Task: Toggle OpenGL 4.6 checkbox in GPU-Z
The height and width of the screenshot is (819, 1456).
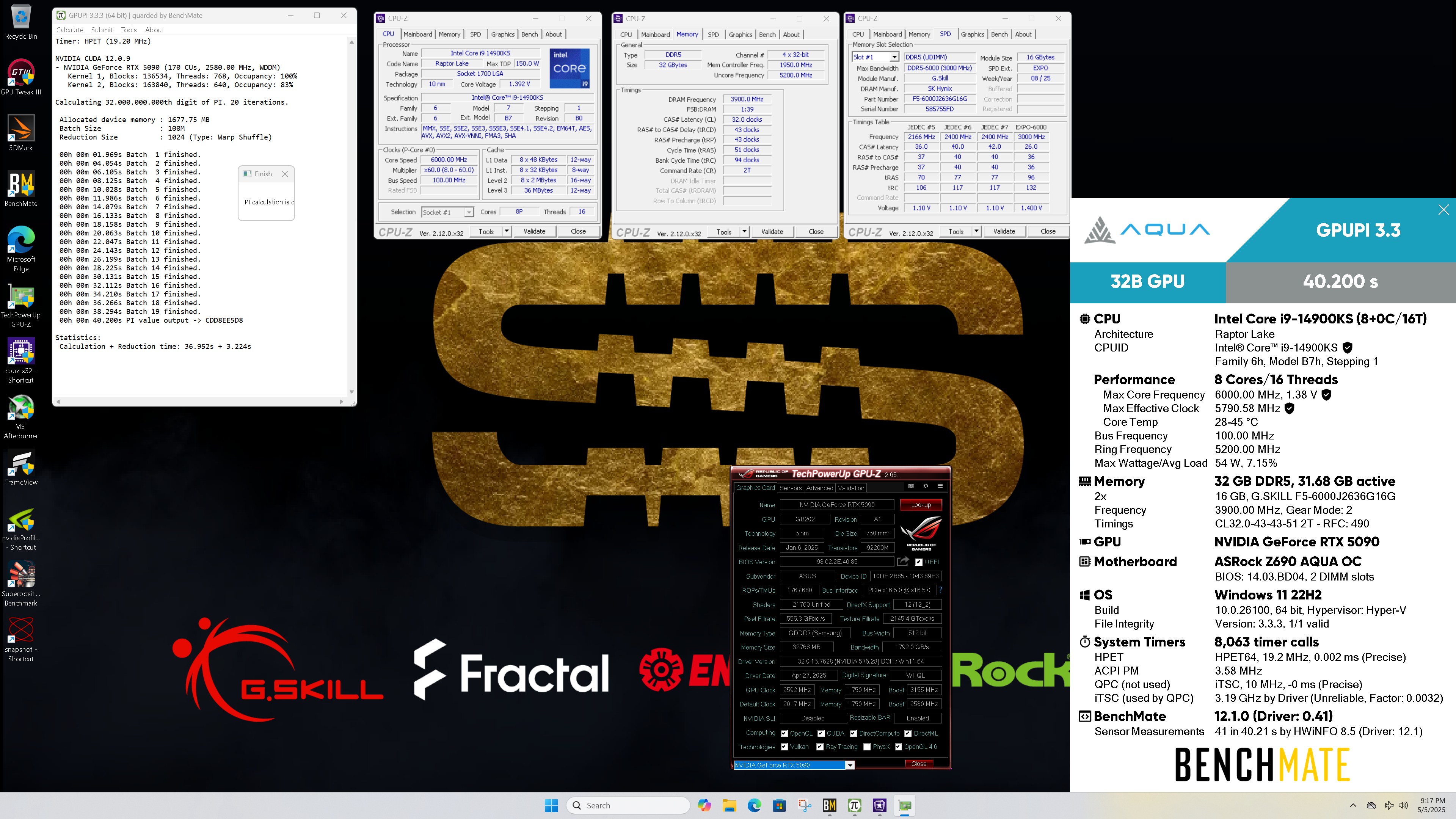Action: 898,747
